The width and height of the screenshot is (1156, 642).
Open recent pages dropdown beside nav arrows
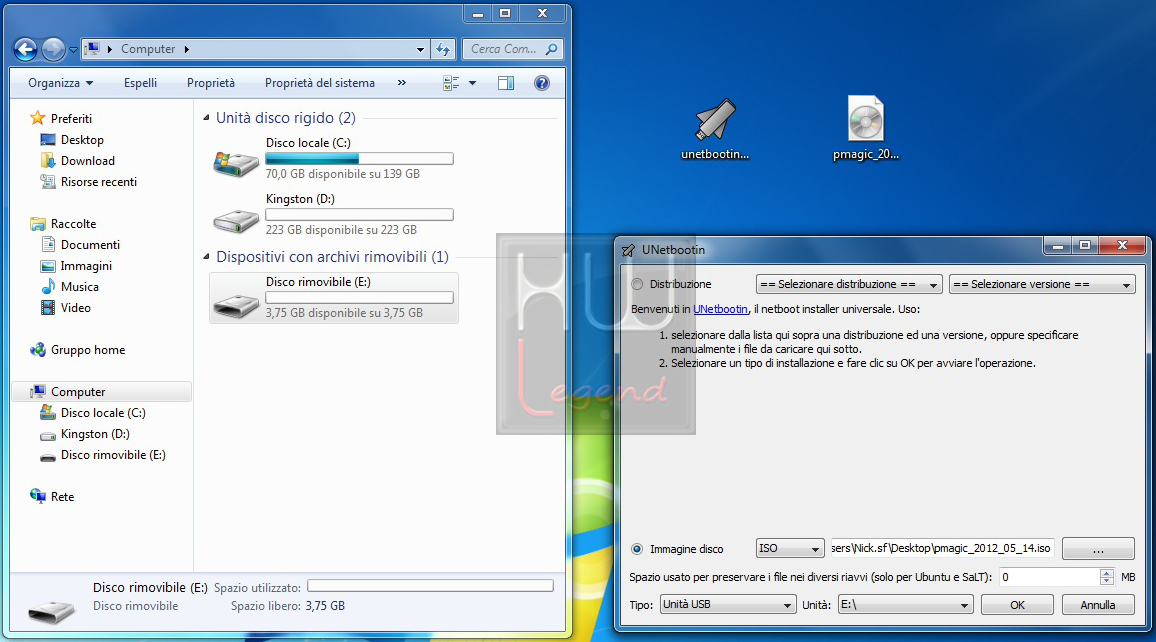click(x=73, y=50)
